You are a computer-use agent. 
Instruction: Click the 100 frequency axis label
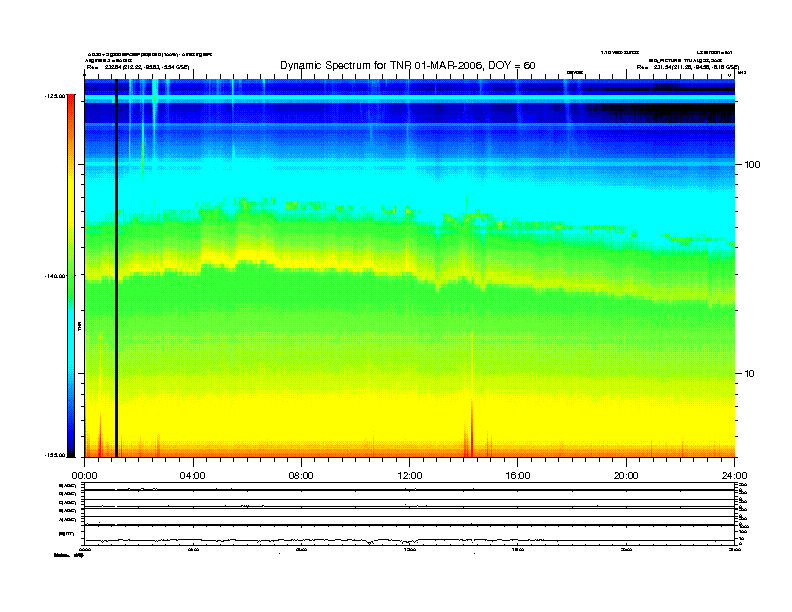click(x=752, y=165)
